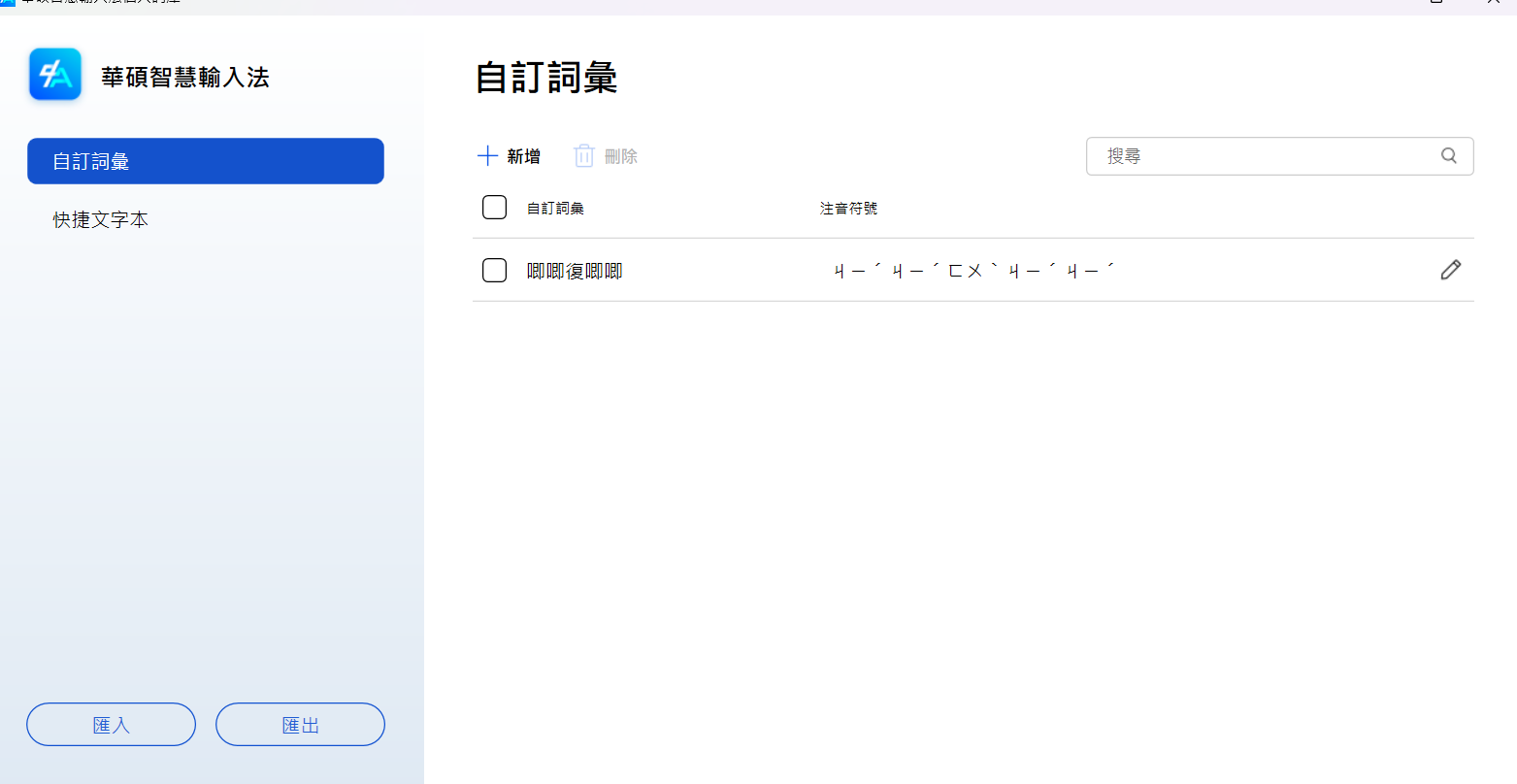Image resolution: width=1517 pixels, height=784 pixels.
Task: Click the 刪除 delete label
Action: click(621, 156)
